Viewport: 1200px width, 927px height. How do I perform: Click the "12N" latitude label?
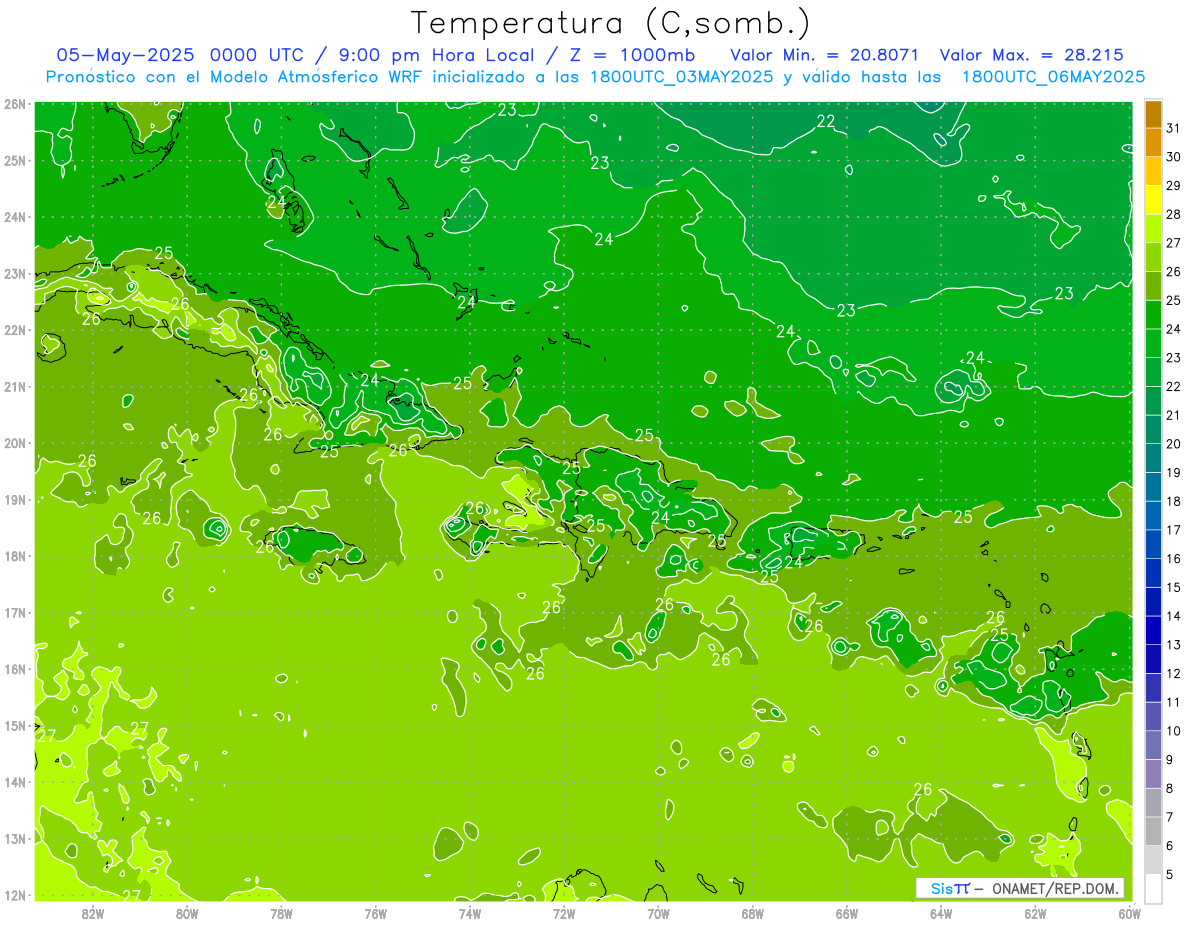coord(15,895)
